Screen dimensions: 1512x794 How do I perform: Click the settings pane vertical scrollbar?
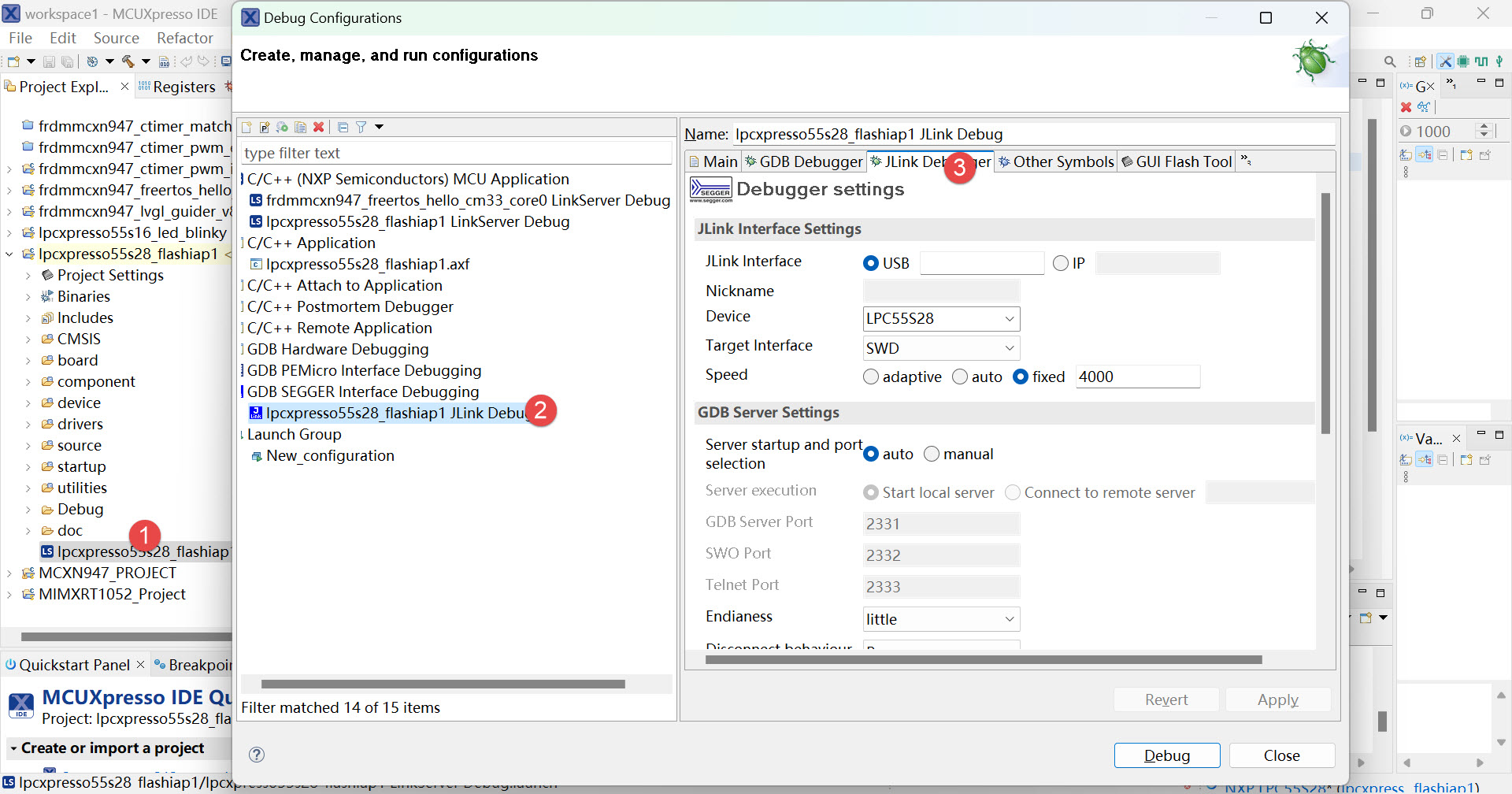1325,315
